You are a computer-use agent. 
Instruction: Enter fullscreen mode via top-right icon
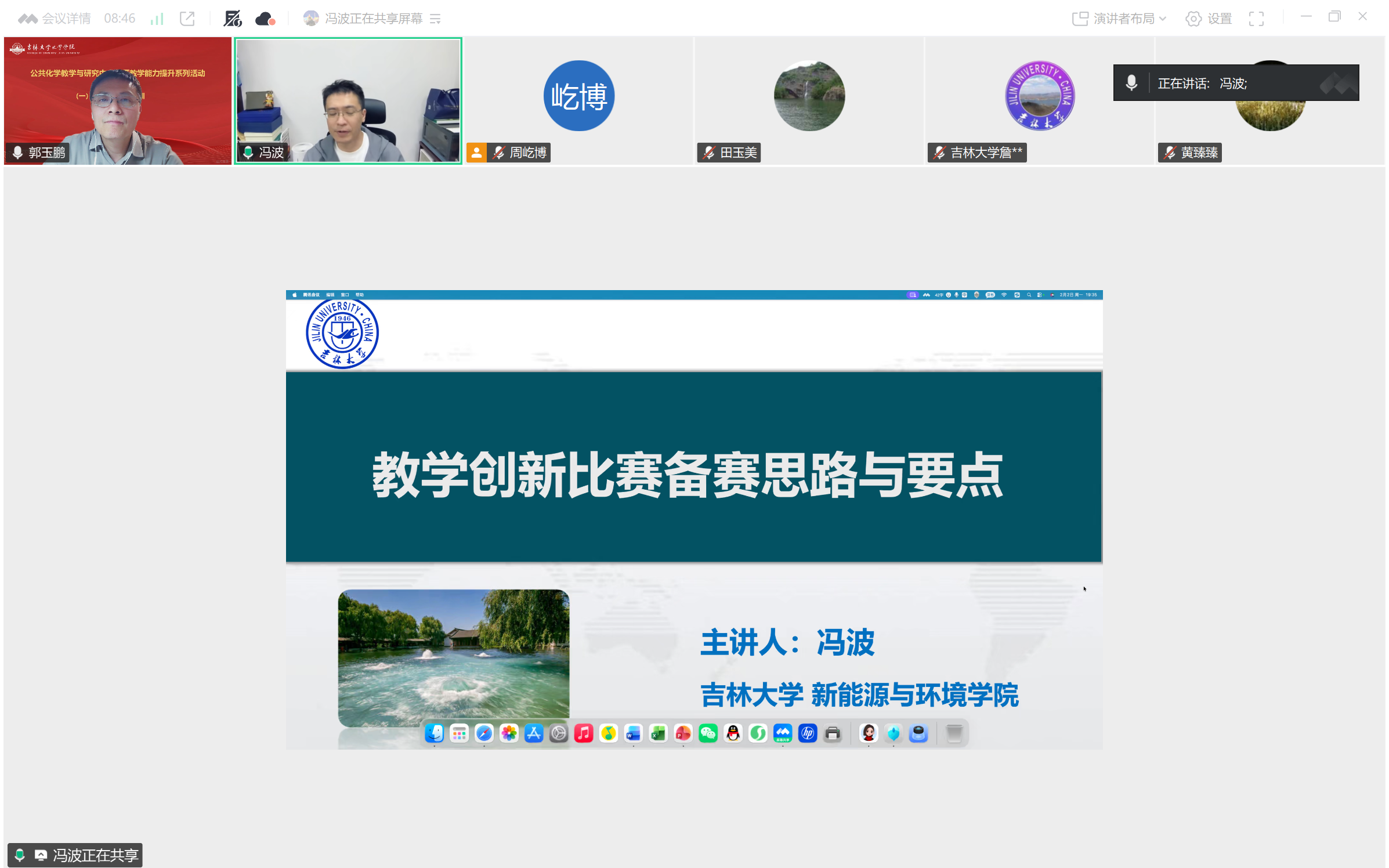pos(1256,19)
